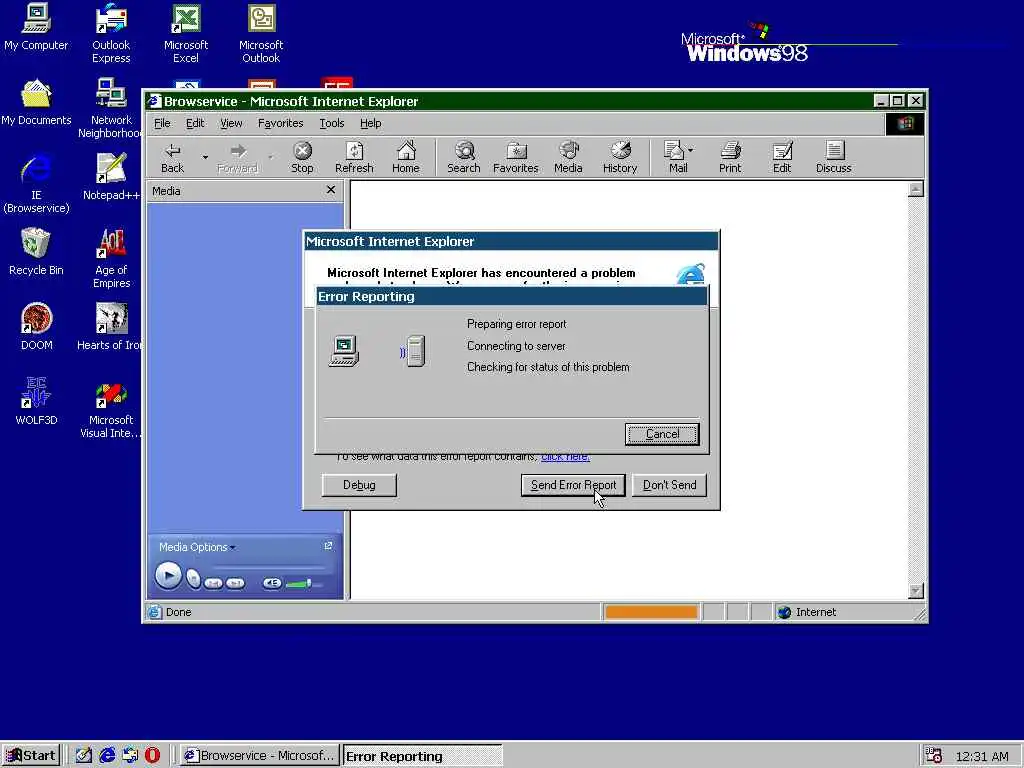Select the Network Neighborhood desktop icon
Image resolution: width=1024 pixels, height=768 pixels.
[x=110, y=108]
